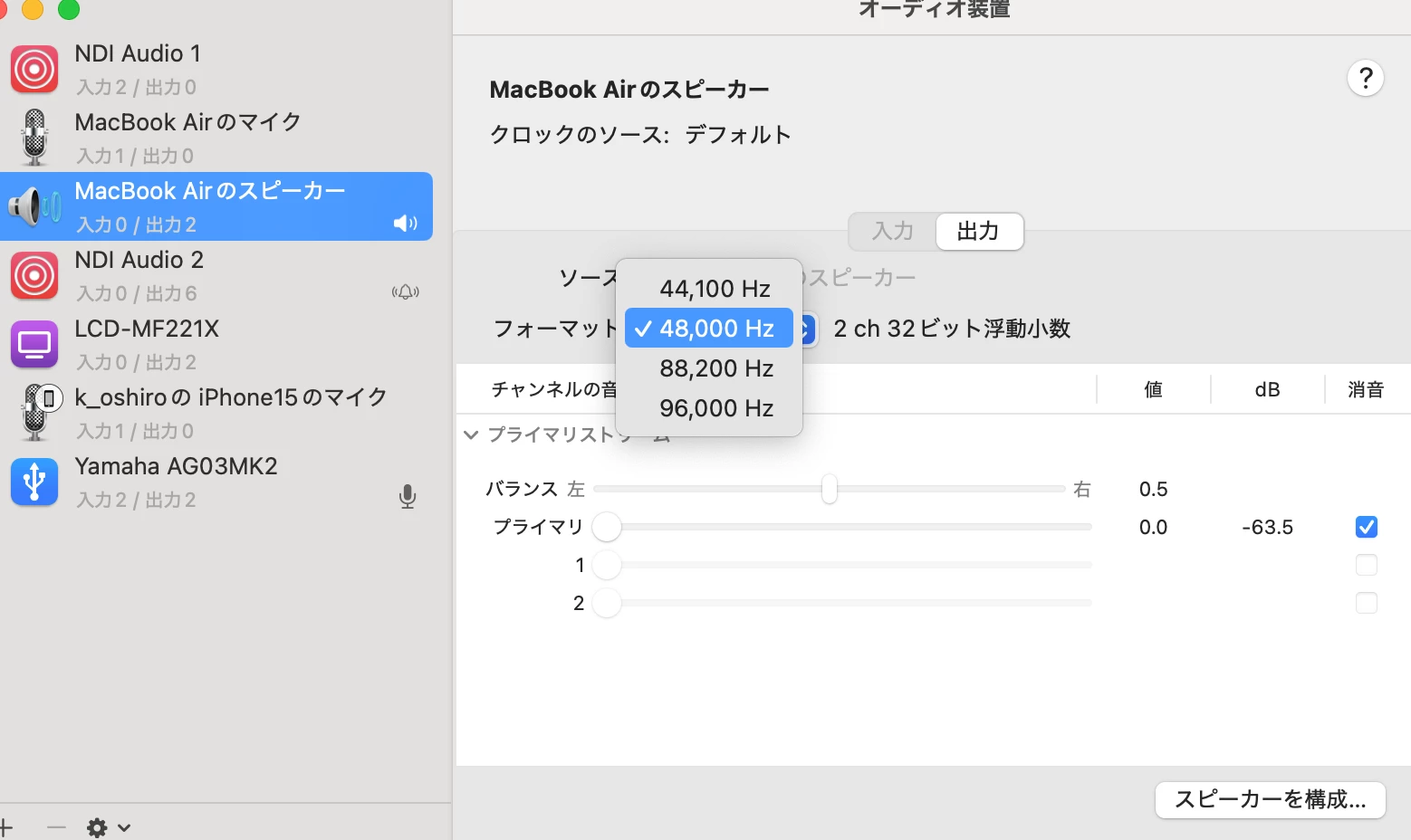Switch to the 入力 tab

click(892, 231)
